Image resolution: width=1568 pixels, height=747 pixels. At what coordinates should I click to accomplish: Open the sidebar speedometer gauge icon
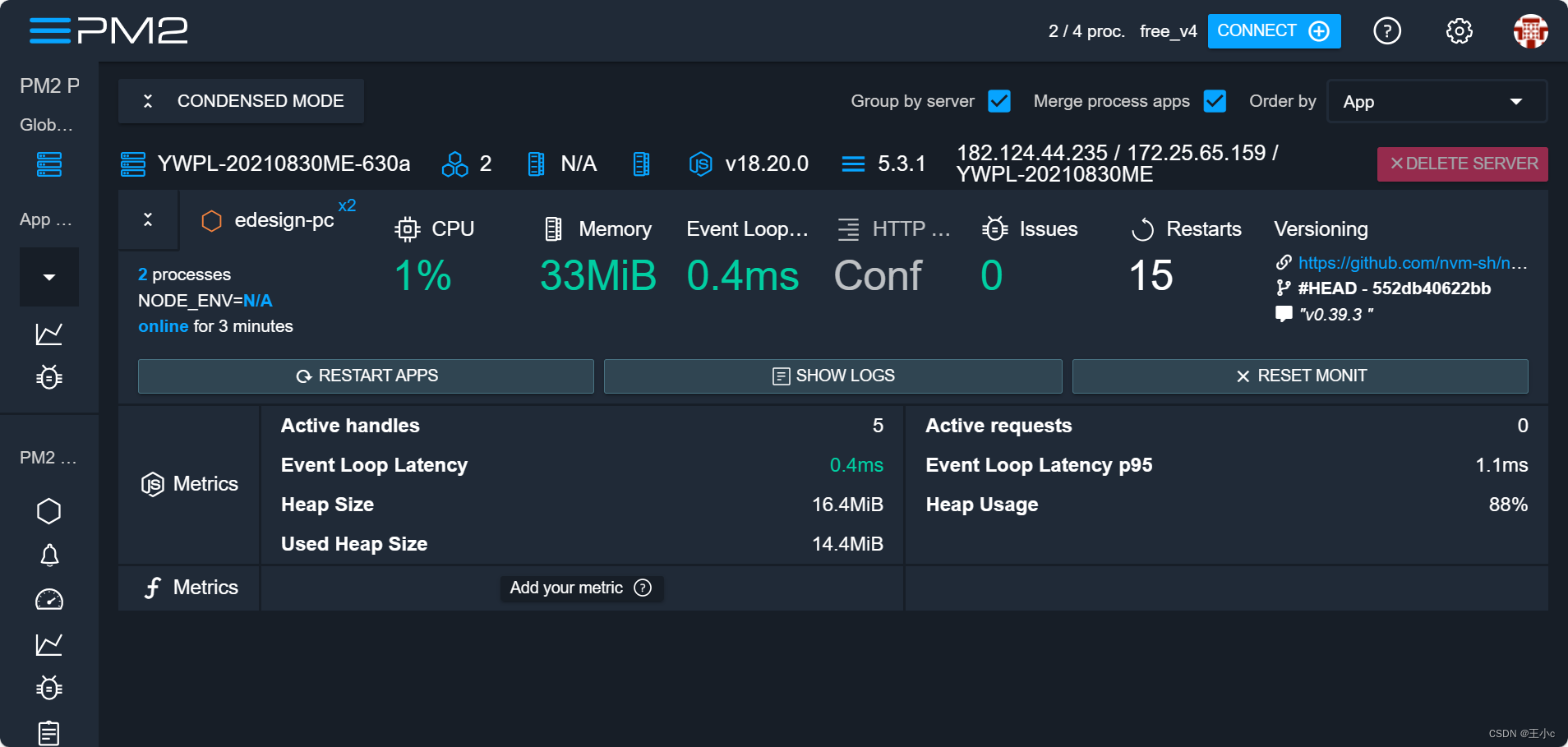click(49, 600)
